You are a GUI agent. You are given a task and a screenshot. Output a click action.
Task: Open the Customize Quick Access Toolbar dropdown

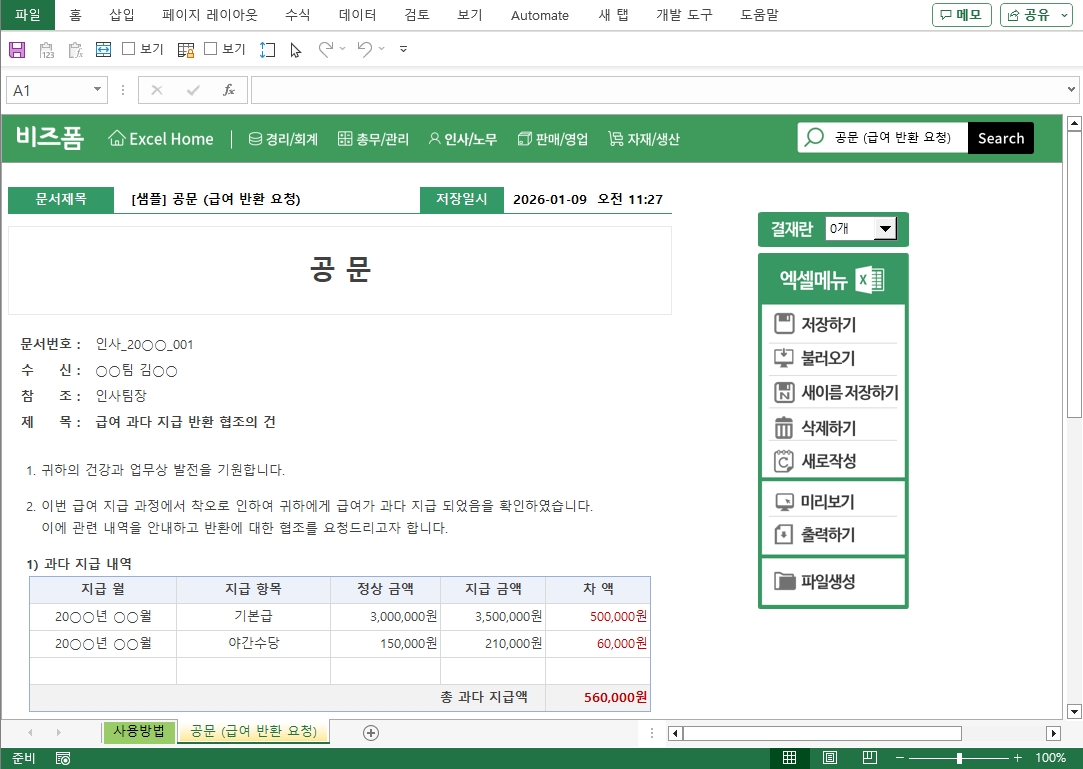click(x=403, y=49)
